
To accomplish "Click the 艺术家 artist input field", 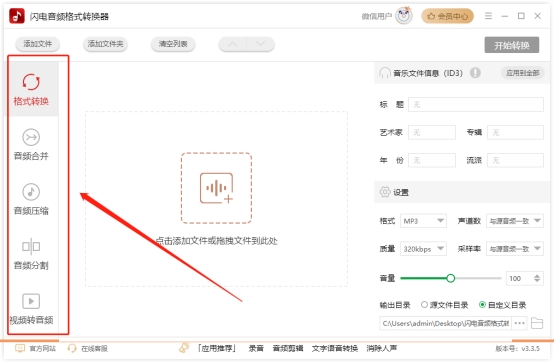I will (432, 133).
